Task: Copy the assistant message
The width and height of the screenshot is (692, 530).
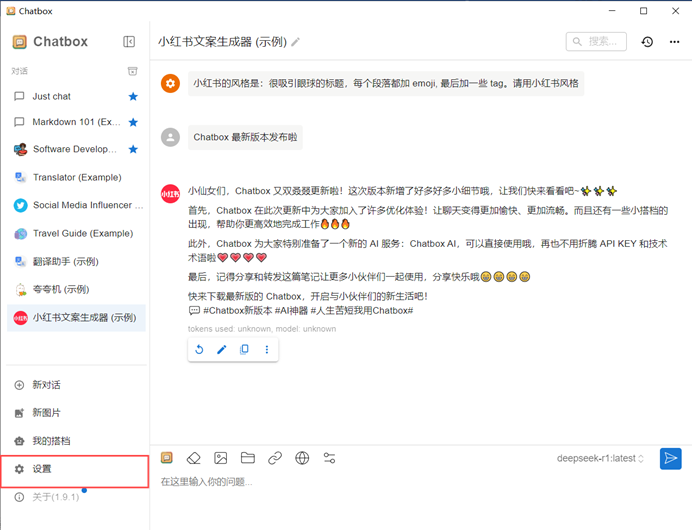Action: point(244,350)
